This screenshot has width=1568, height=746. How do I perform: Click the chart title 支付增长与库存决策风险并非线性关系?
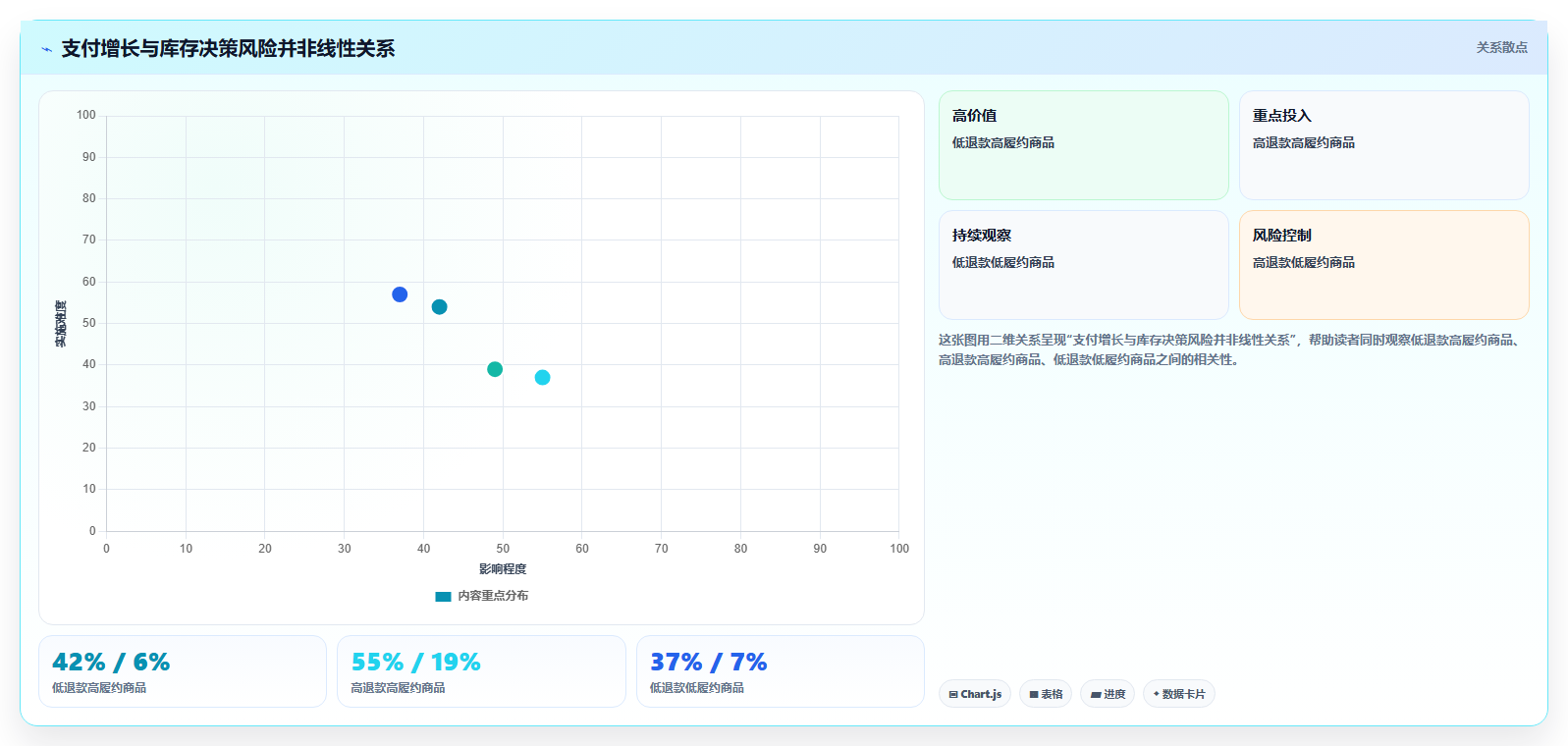(228, 49)
